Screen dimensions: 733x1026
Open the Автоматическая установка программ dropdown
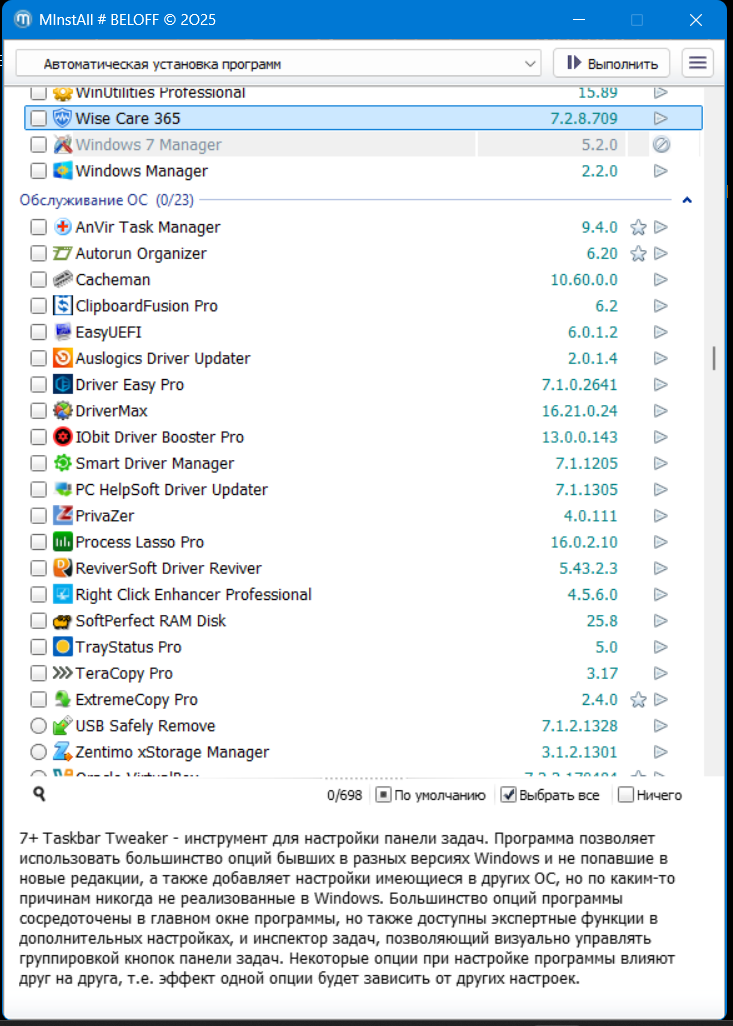[x=278, y=64]
